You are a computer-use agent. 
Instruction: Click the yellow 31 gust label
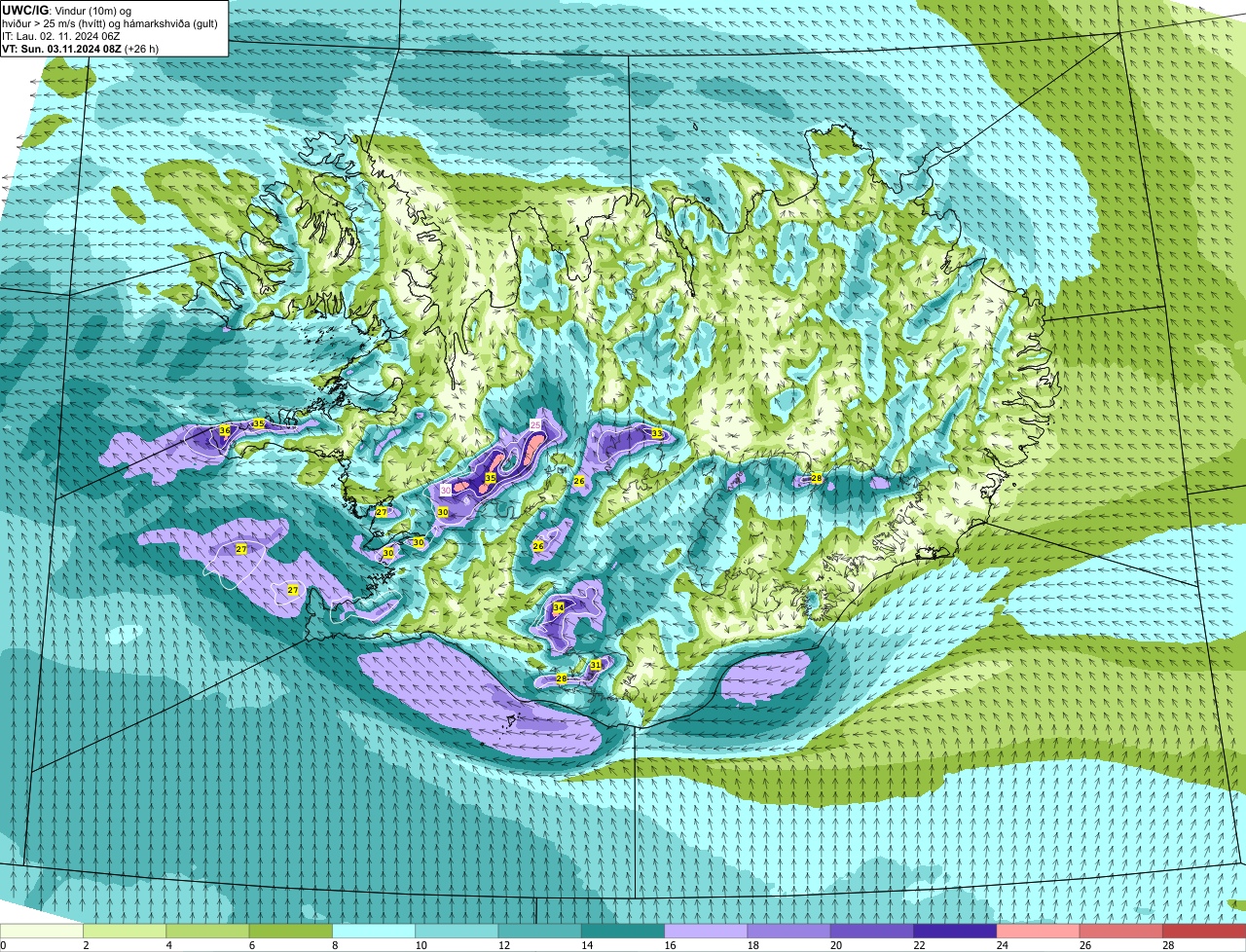point(596,665)
